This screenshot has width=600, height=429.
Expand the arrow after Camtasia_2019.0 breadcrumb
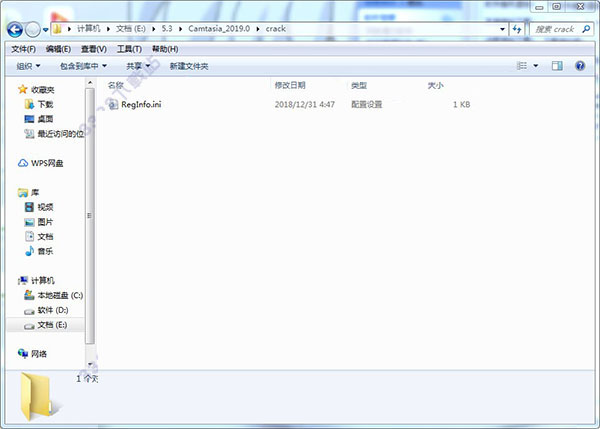[x=258, y=29]
